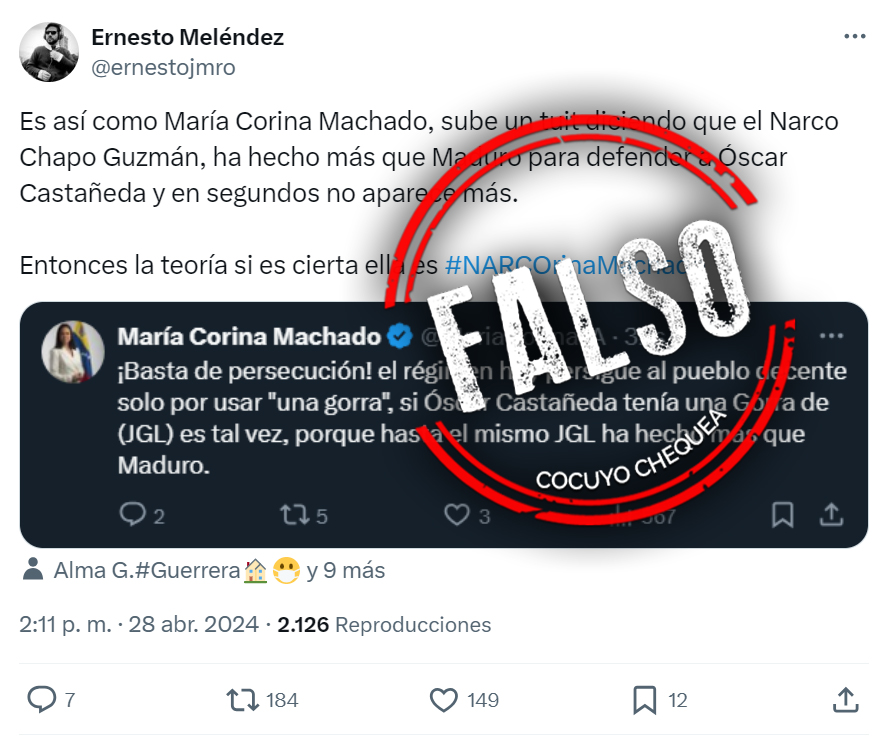Open the three-dot menu on Ernesto's tweet
This screenshot has width=892, height=739.
(854, 37)
